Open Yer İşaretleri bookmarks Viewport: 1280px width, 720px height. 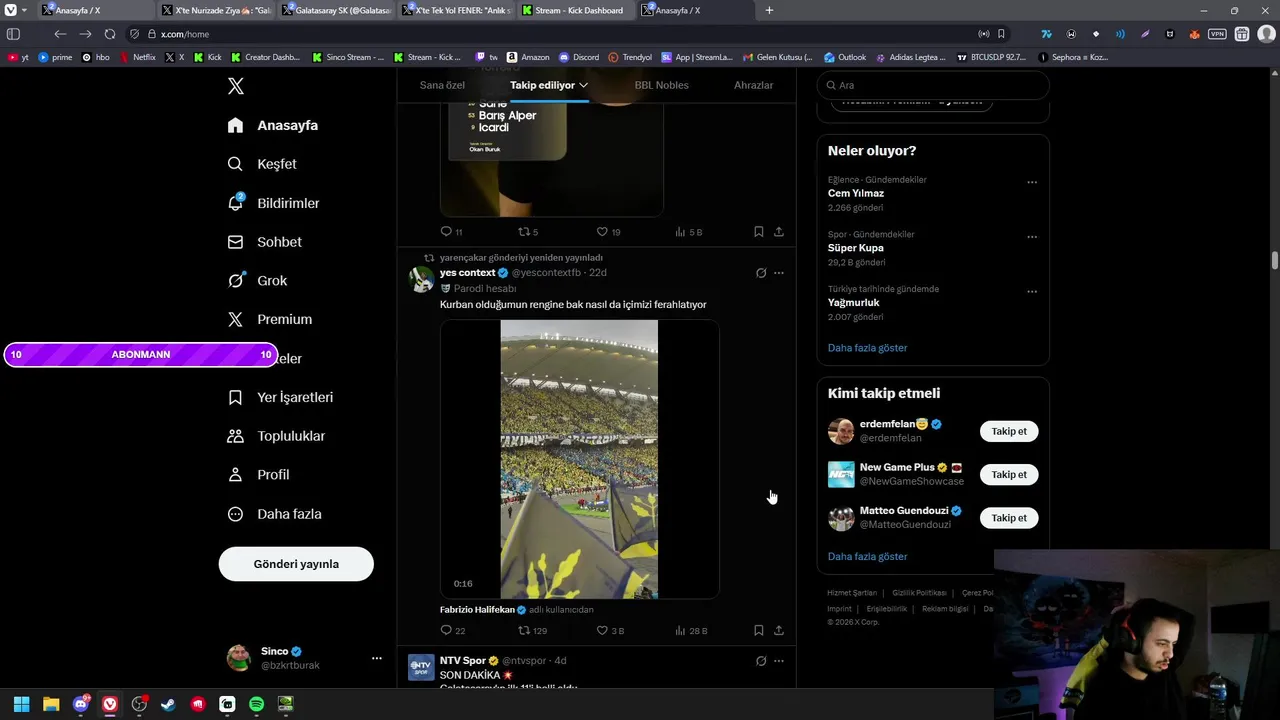click(x=280, y=397)
